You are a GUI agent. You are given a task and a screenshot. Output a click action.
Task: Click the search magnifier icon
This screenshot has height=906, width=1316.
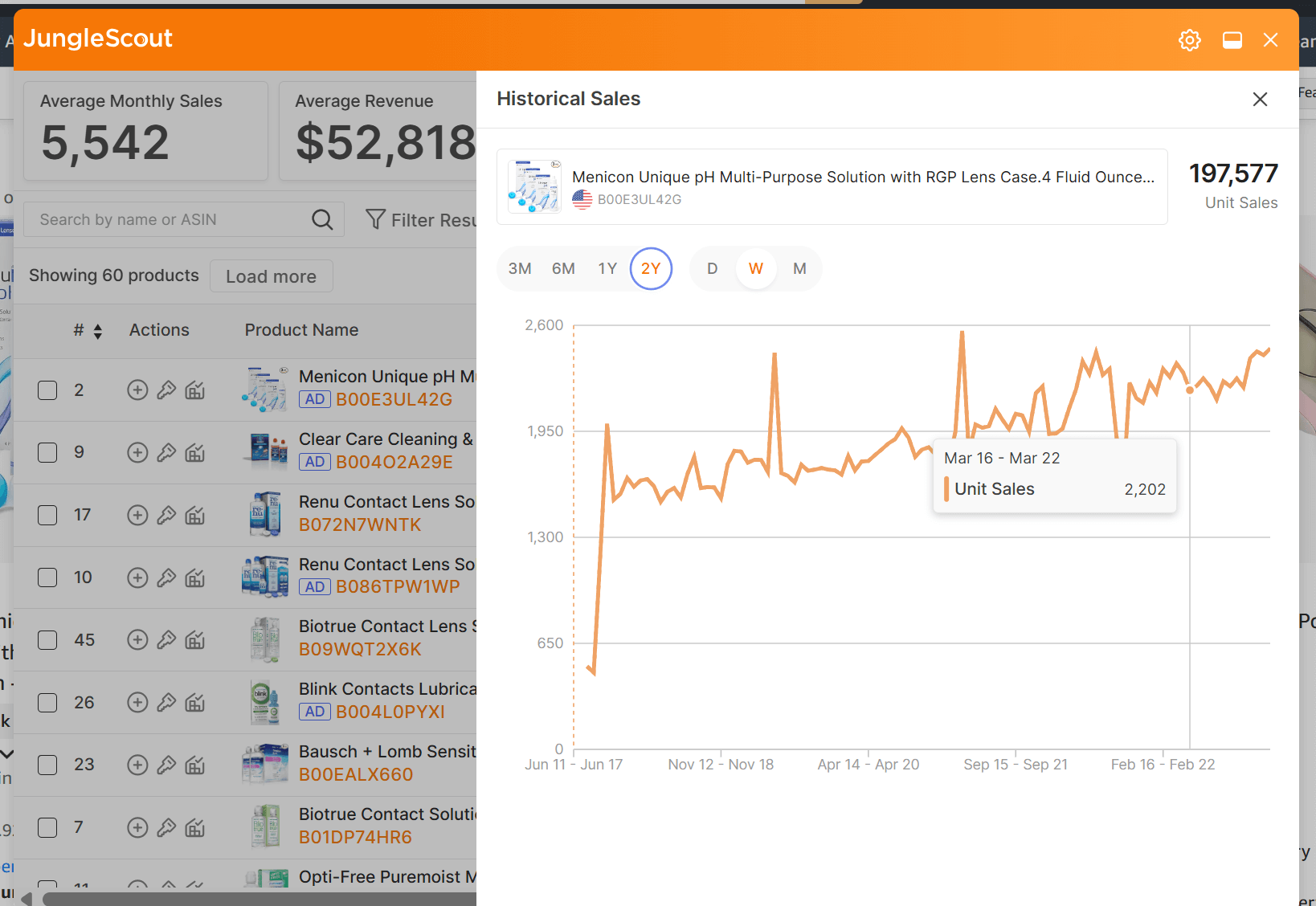coord(322,219)
